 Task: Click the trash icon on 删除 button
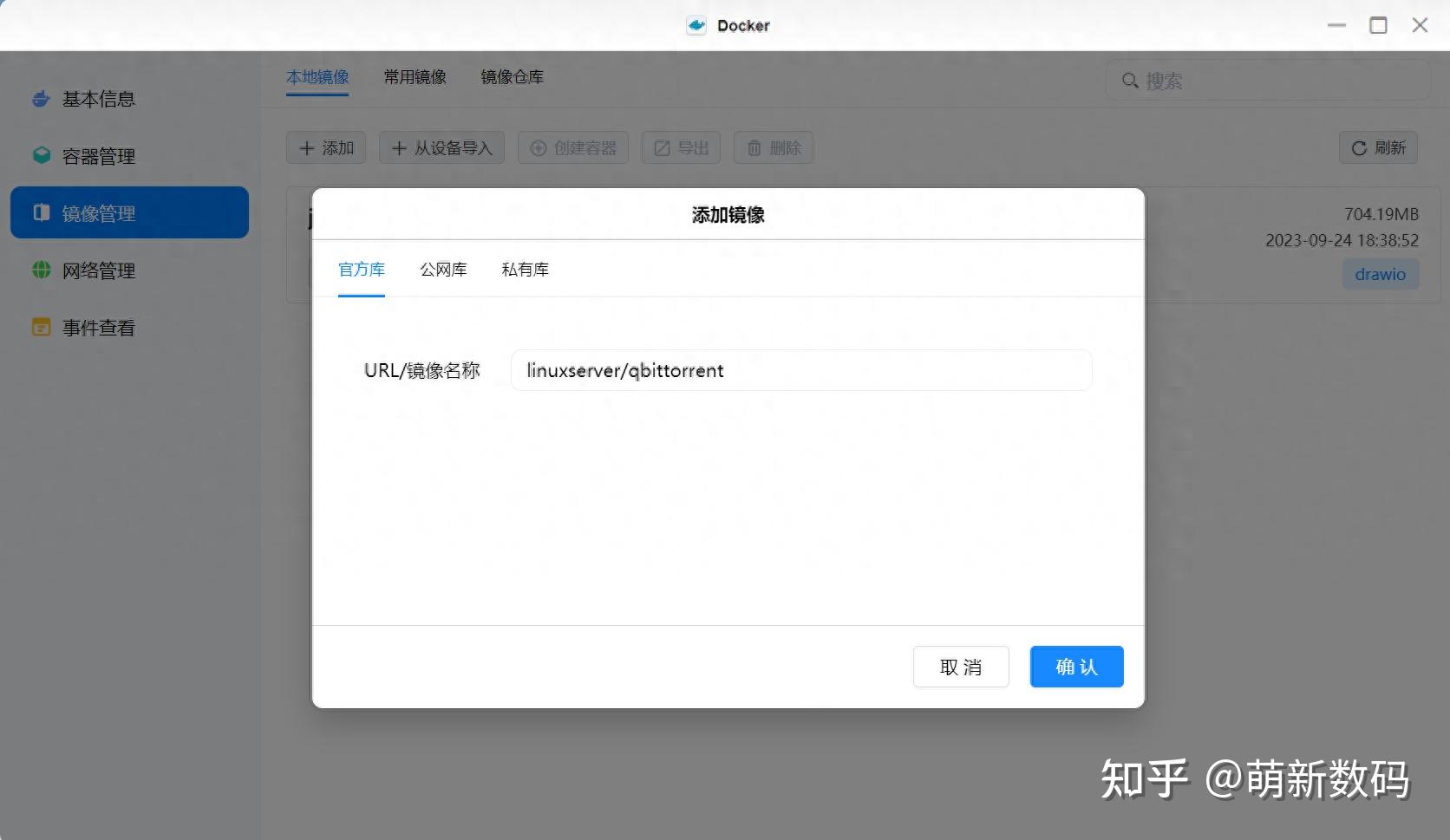point(754,147)
